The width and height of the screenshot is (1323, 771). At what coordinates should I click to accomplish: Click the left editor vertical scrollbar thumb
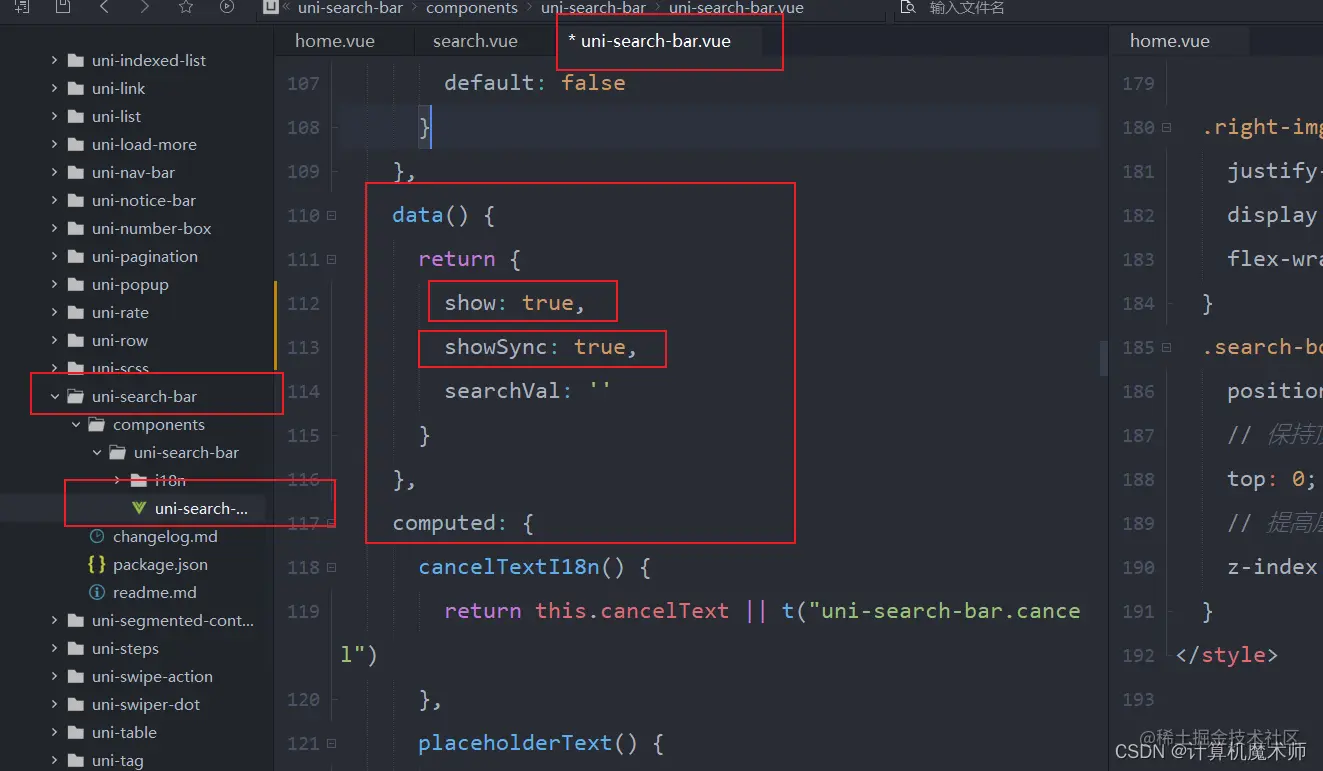(1104, 357)
